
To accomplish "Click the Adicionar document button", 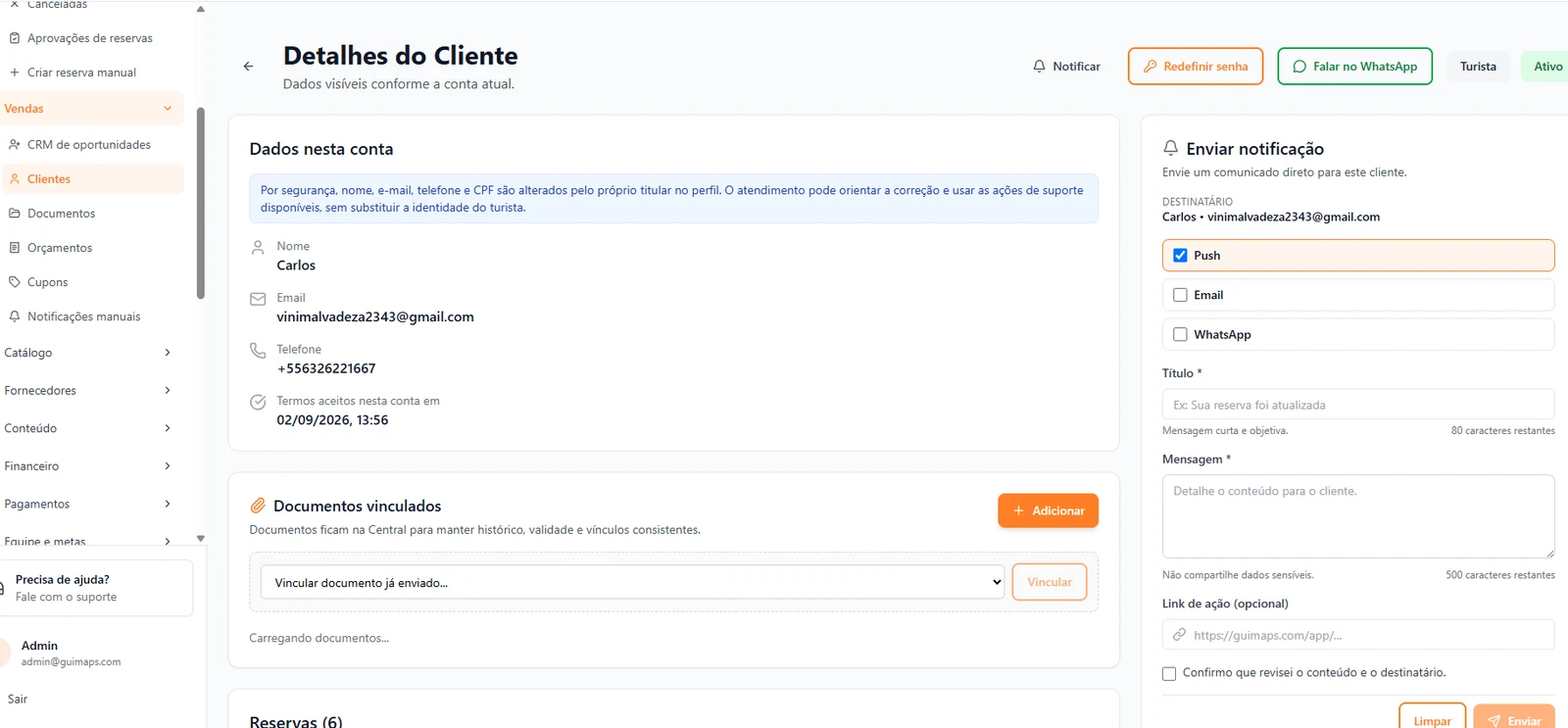I will pyautogui.click(x=1048, y=510).
